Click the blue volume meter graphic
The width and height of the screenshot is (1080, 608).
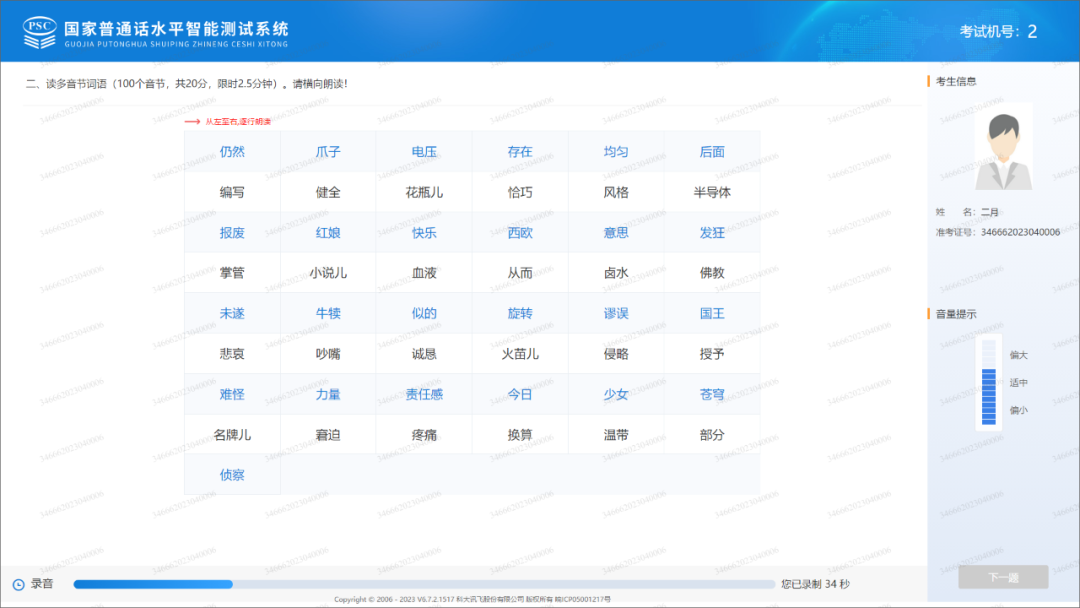tap(988, 385)
